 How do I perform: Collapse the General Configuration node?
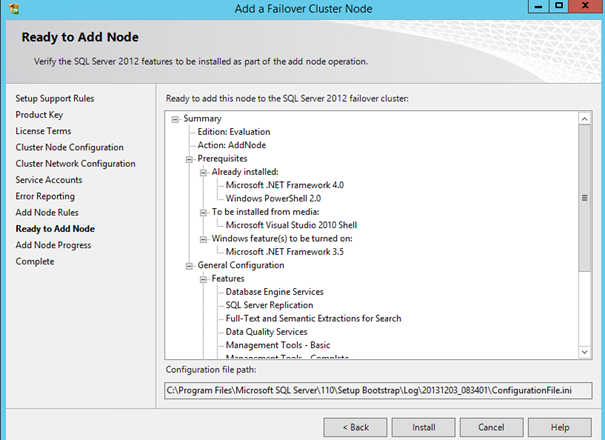tap(188, 266)
